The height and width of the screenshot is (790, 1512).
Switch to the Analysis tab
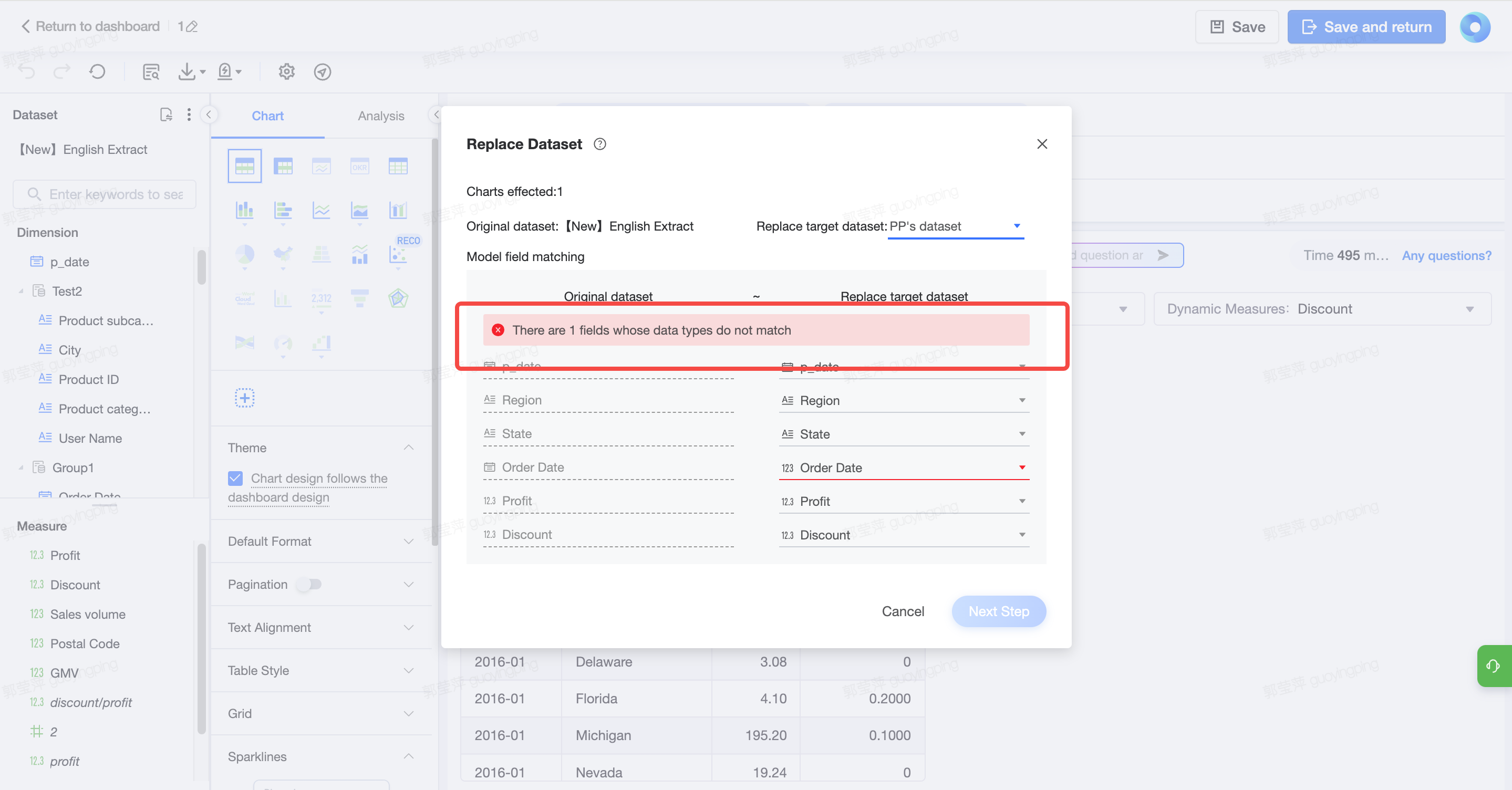[381, 116]
